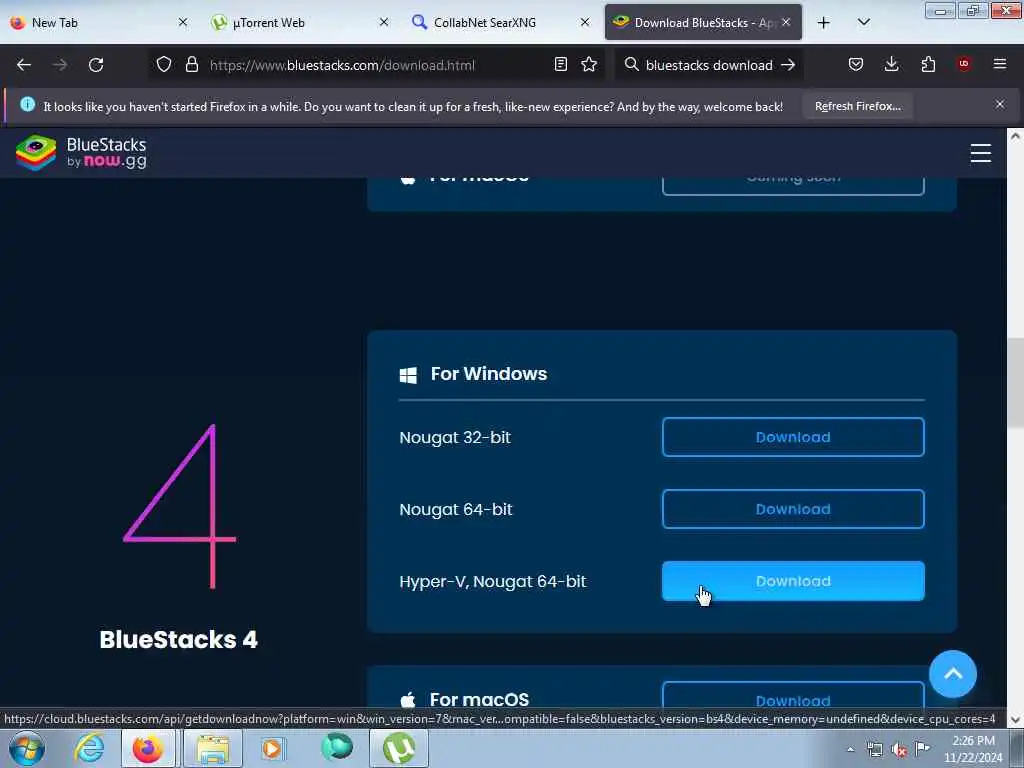
Task: Click the BlueStacks by now.gg logo
Action: [82, 153]
